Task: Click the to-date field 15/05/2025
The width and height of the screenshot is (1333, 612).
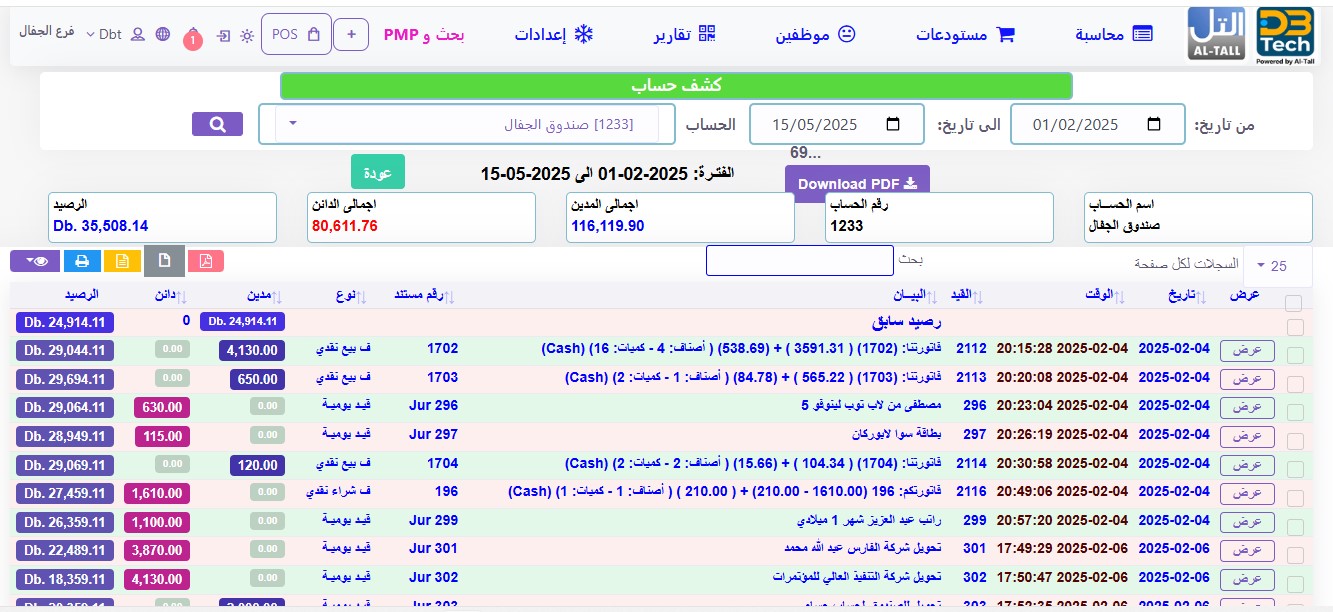Action: coord(837,124)
